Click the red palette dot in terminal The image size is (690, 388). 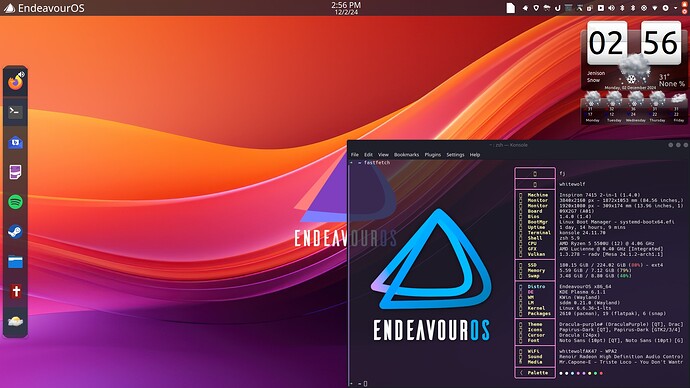click(x=601, y=373)
